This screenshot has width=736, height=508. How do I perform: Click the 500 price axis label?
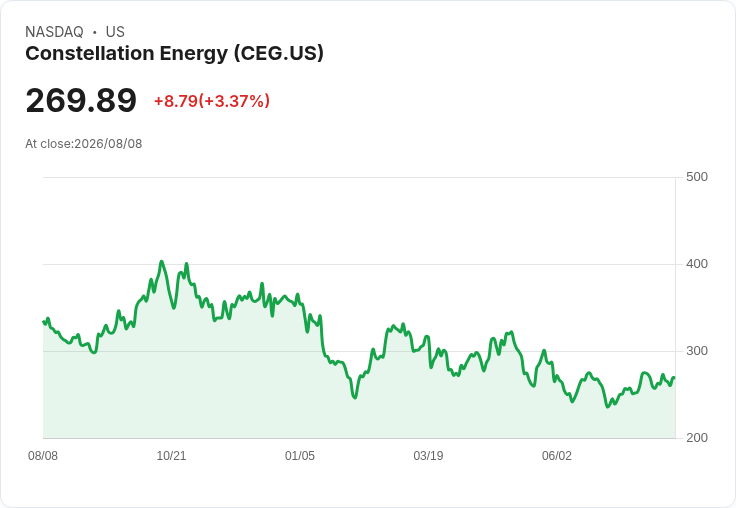click(x=697, y=177)
